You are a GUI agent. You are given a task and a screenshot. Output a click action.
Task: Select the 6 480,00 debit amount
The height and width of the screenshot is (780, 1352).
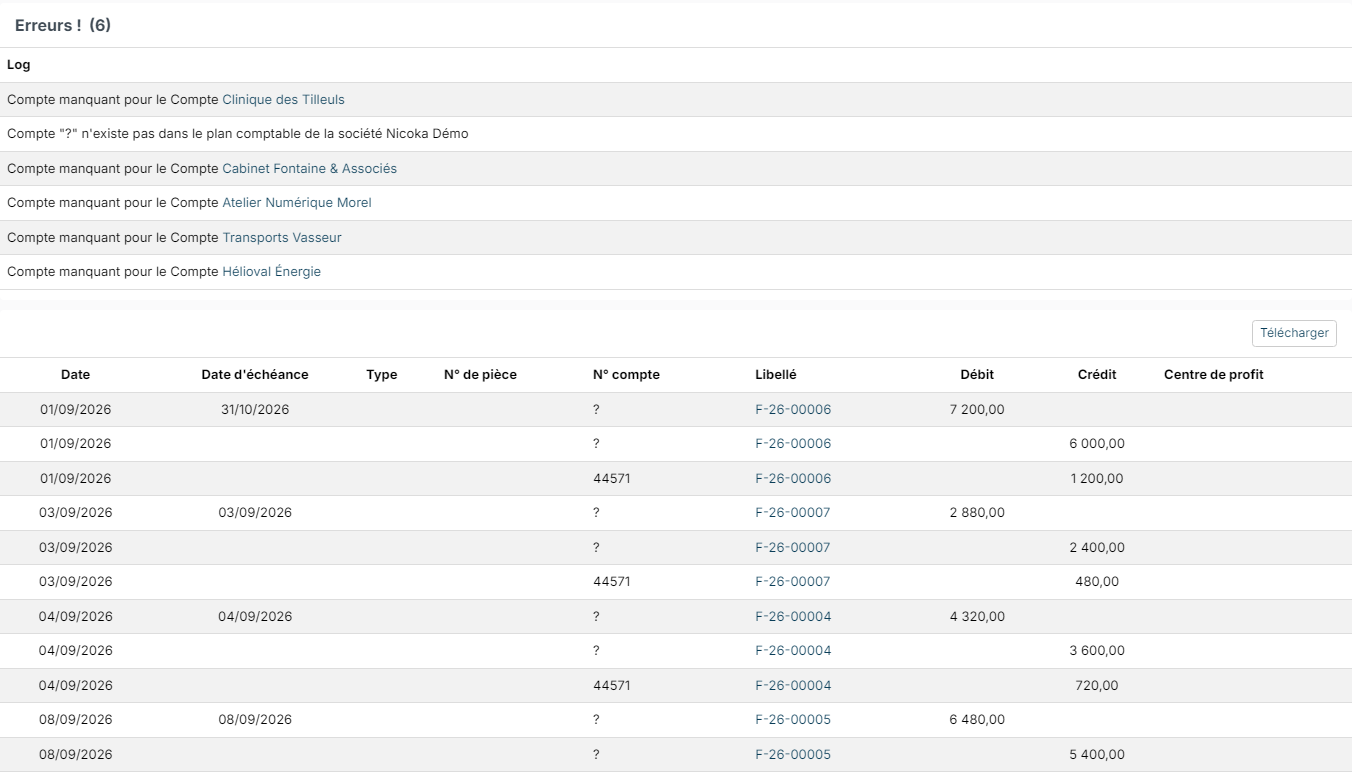tap(977, 719)
